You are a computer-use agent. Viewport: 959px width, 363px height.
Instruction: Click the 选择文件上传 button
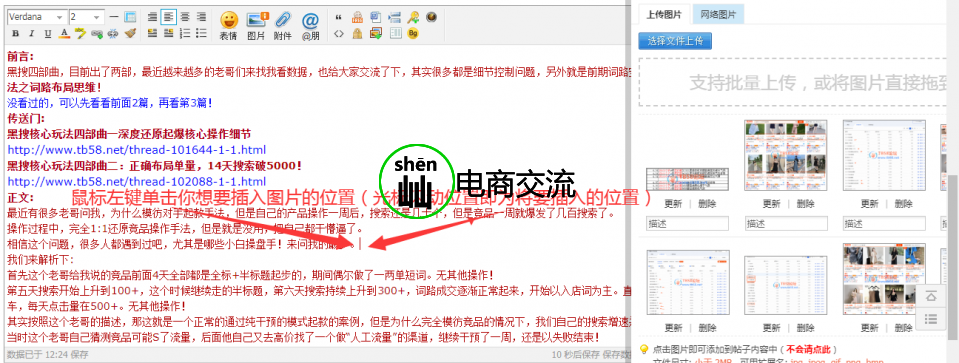675,41
